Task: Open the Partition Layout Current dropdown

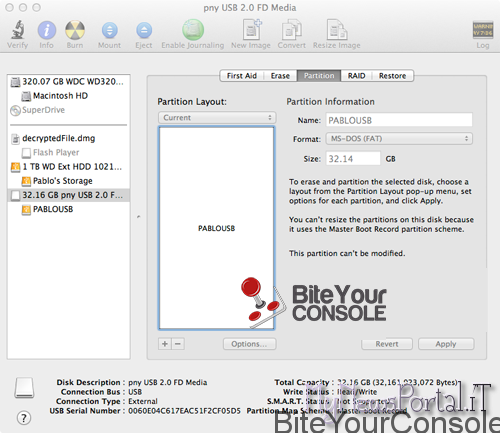Action: [217, 118]
